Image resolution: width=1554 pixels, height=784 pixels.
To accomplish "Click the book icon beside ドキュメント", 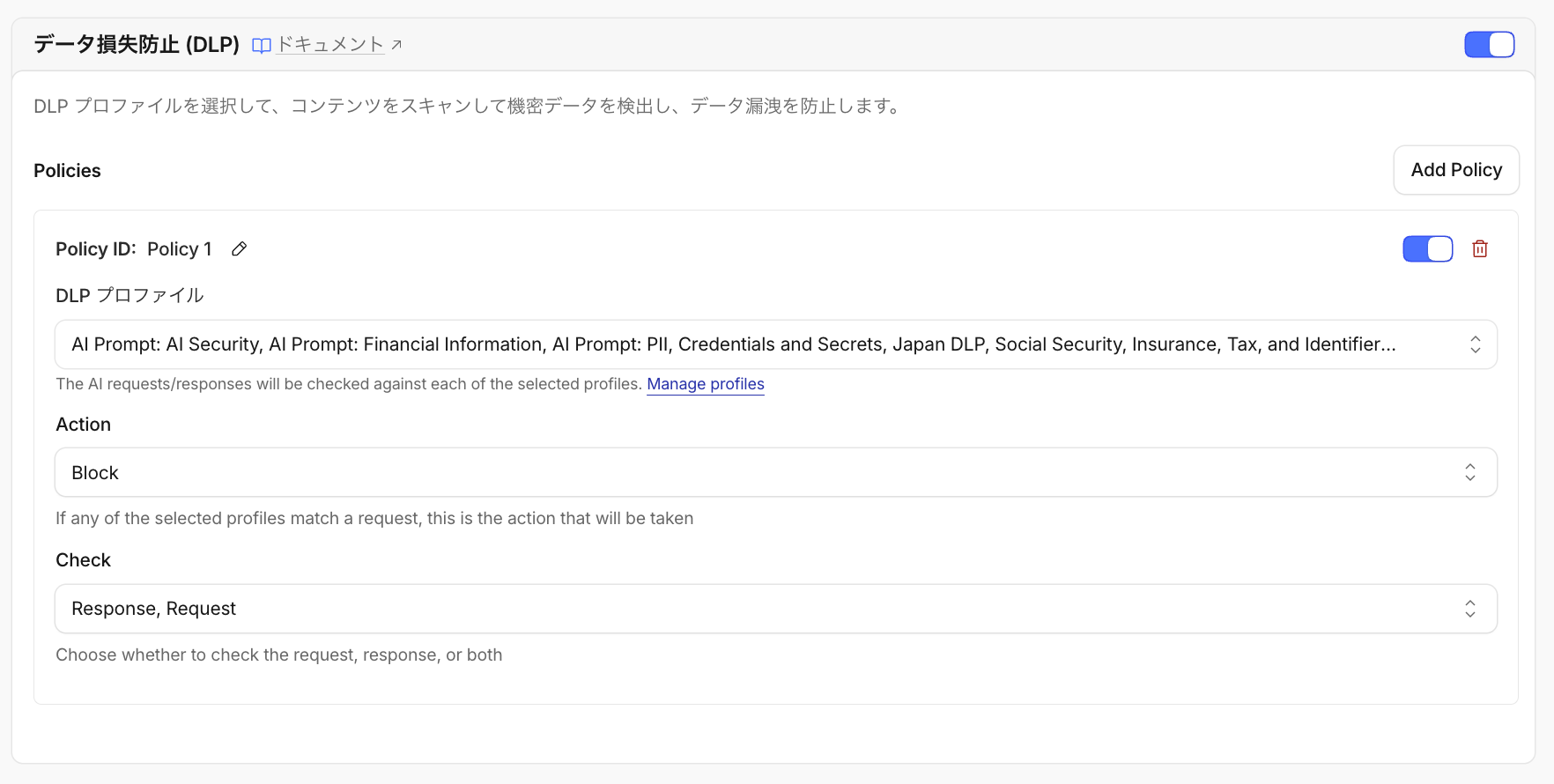I will pos(261,46).
